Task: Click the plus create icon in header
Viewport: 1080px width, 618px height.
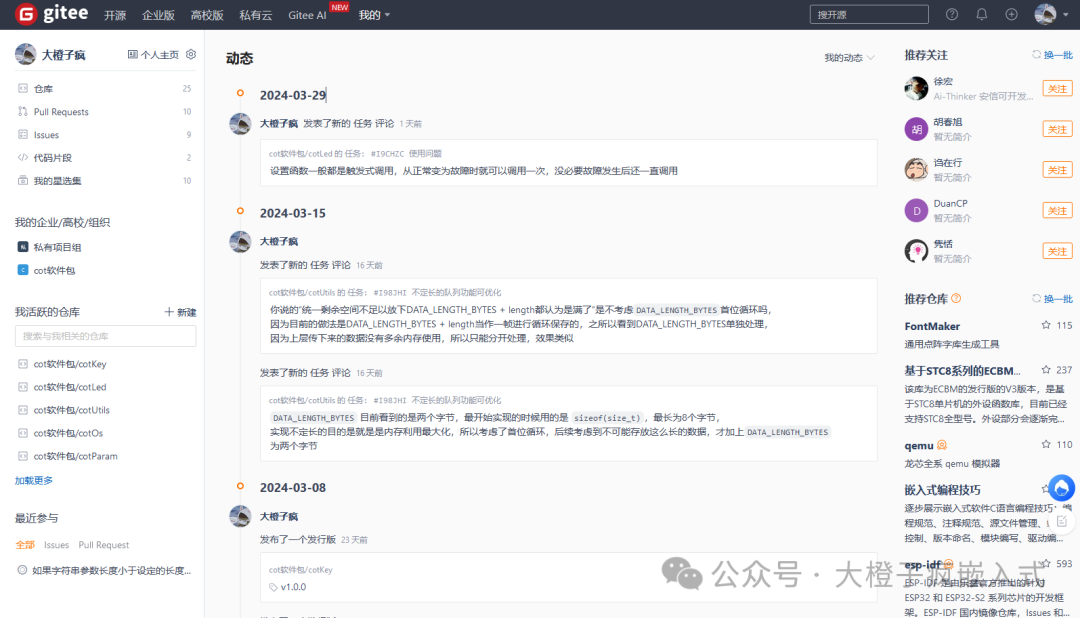Action: [1011, 14]
